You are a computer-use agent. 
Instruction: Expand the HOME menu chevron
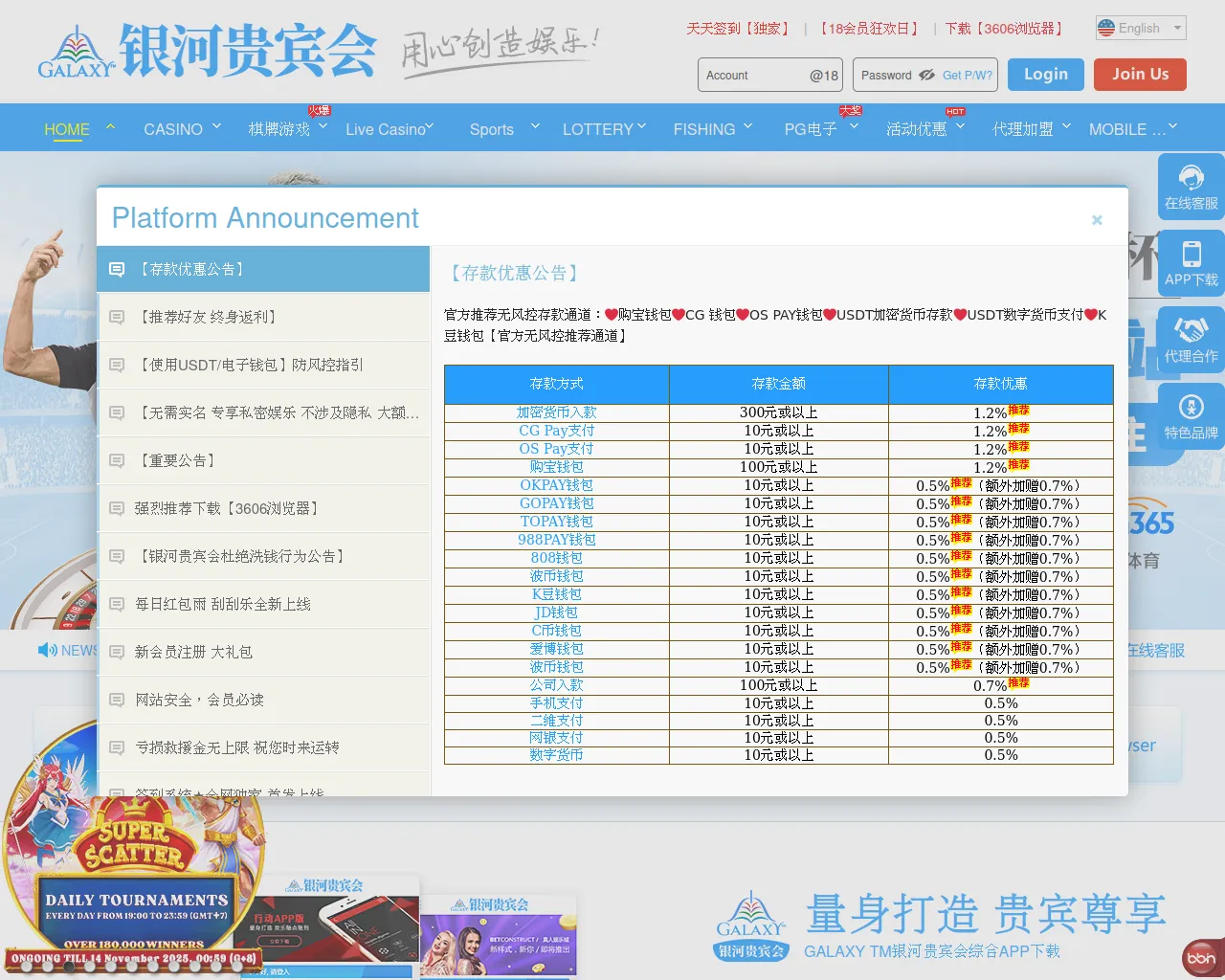coord(110,125)
